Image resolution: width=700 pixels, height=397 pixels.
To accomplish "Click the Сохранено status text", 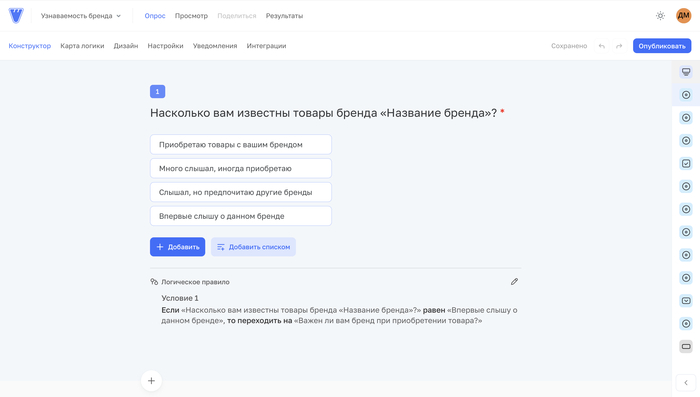I will point(569,46).
